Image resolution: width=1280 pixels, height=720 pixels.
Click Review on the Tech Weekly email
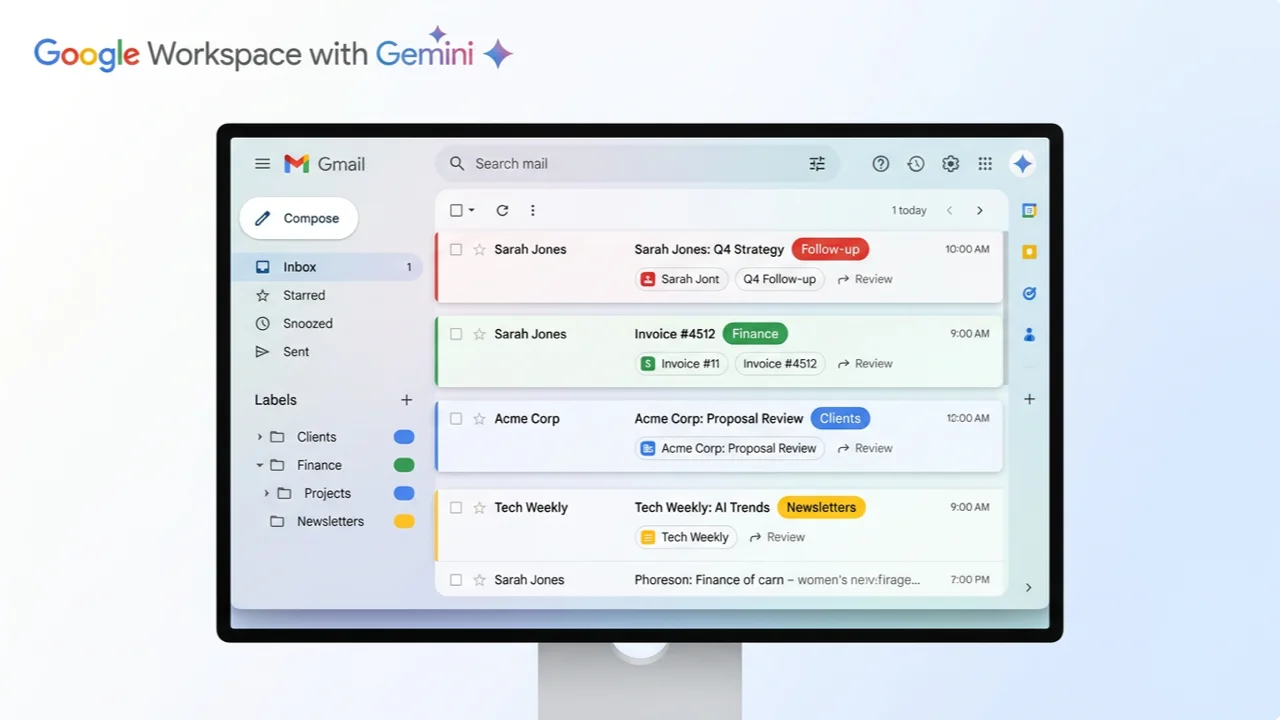pyautogui.click(x=777, y=538)
